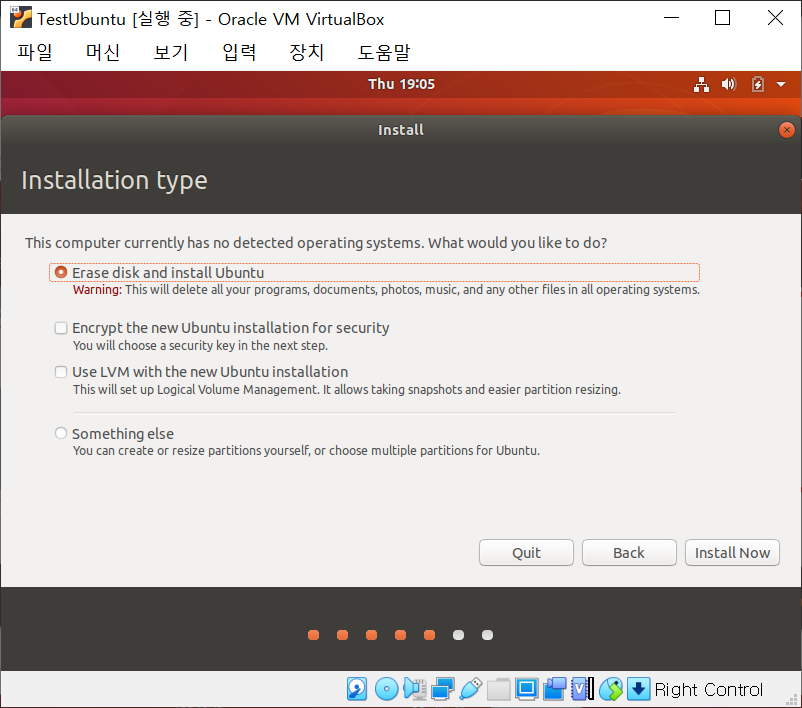This screenshot has width=802, height=708.
Task: Maximize the VirtualBox window
Action: coord(722,18)
